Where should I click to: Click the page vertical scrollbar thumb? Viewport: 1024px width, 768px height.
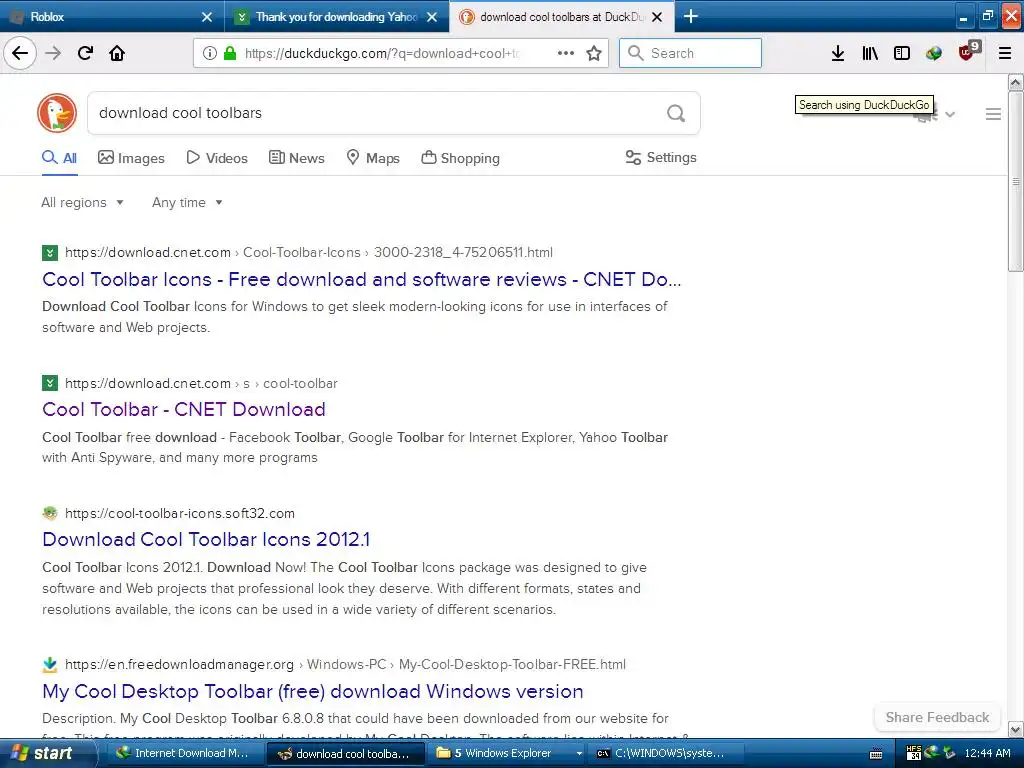(1015, 182)
